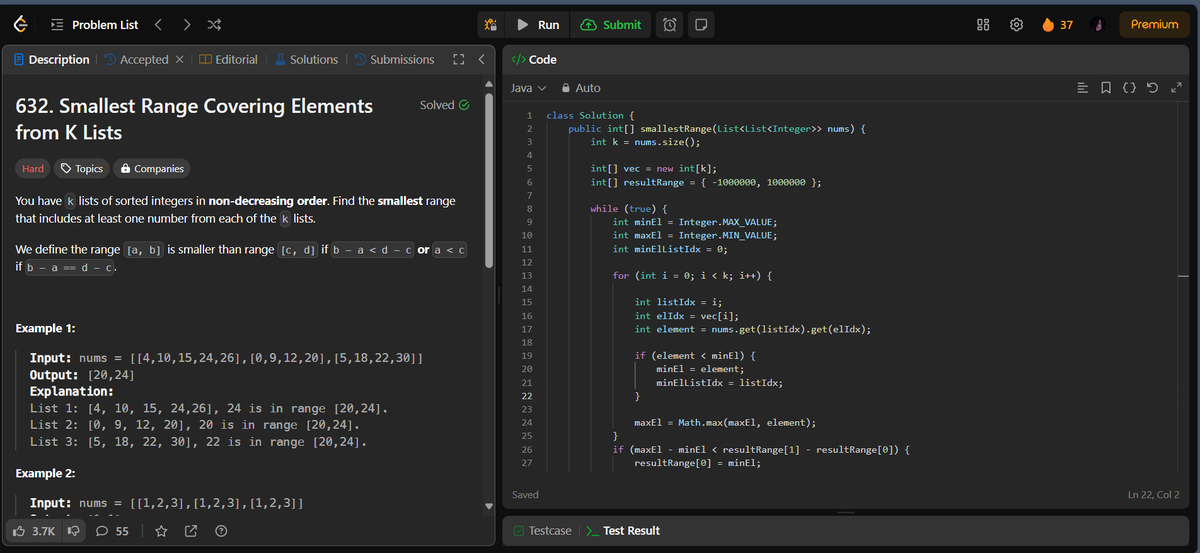Share the problem via external link icon
The height and width of the screenshot is (553, 1200).
191,531
